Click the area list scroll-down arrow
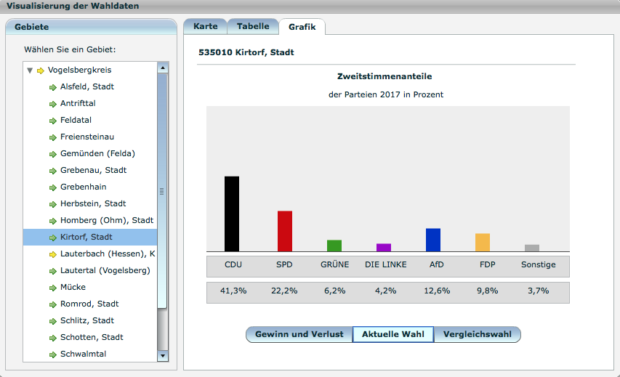 [163, 356]
